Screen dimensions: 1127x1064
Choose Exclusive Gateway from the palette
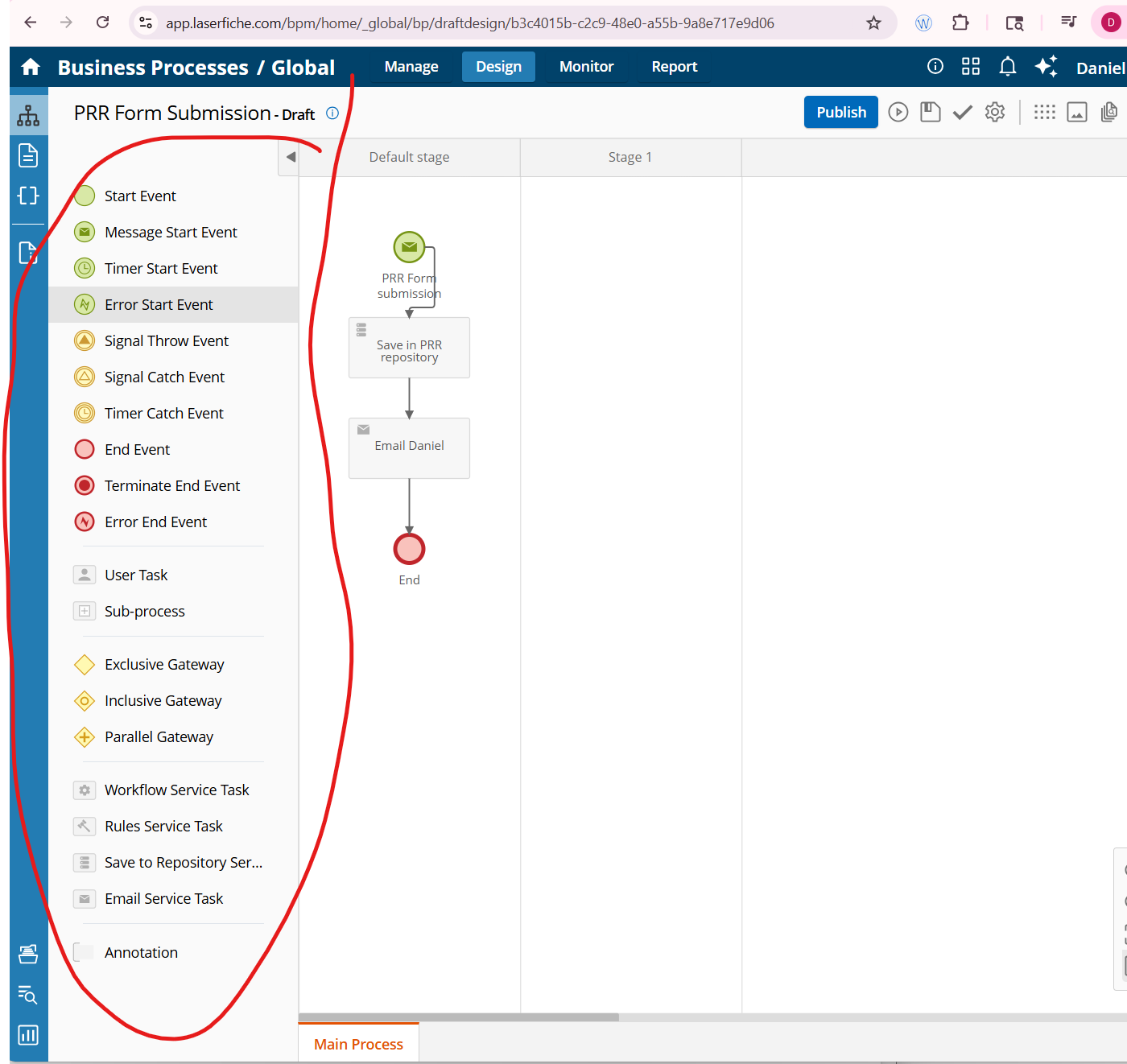[173, 664]
